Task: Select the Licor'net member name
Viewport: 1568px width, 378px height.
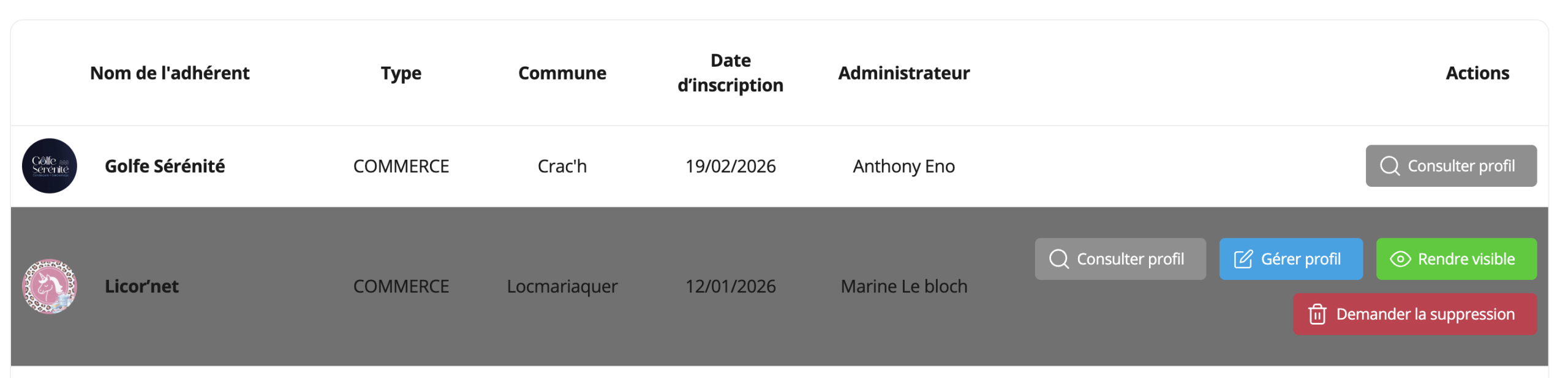Action: pyautogui.click(x=141, y=286)
